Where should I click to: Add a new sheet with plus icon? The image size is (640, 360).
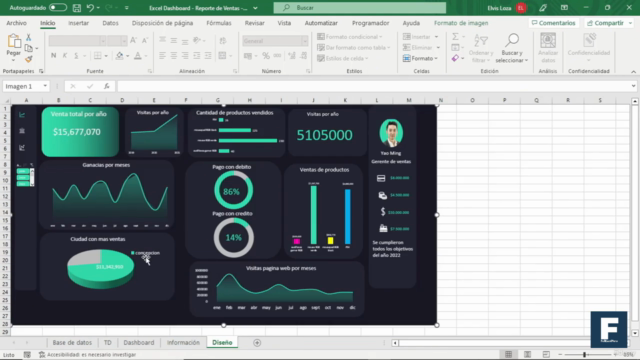pos(257,342)
